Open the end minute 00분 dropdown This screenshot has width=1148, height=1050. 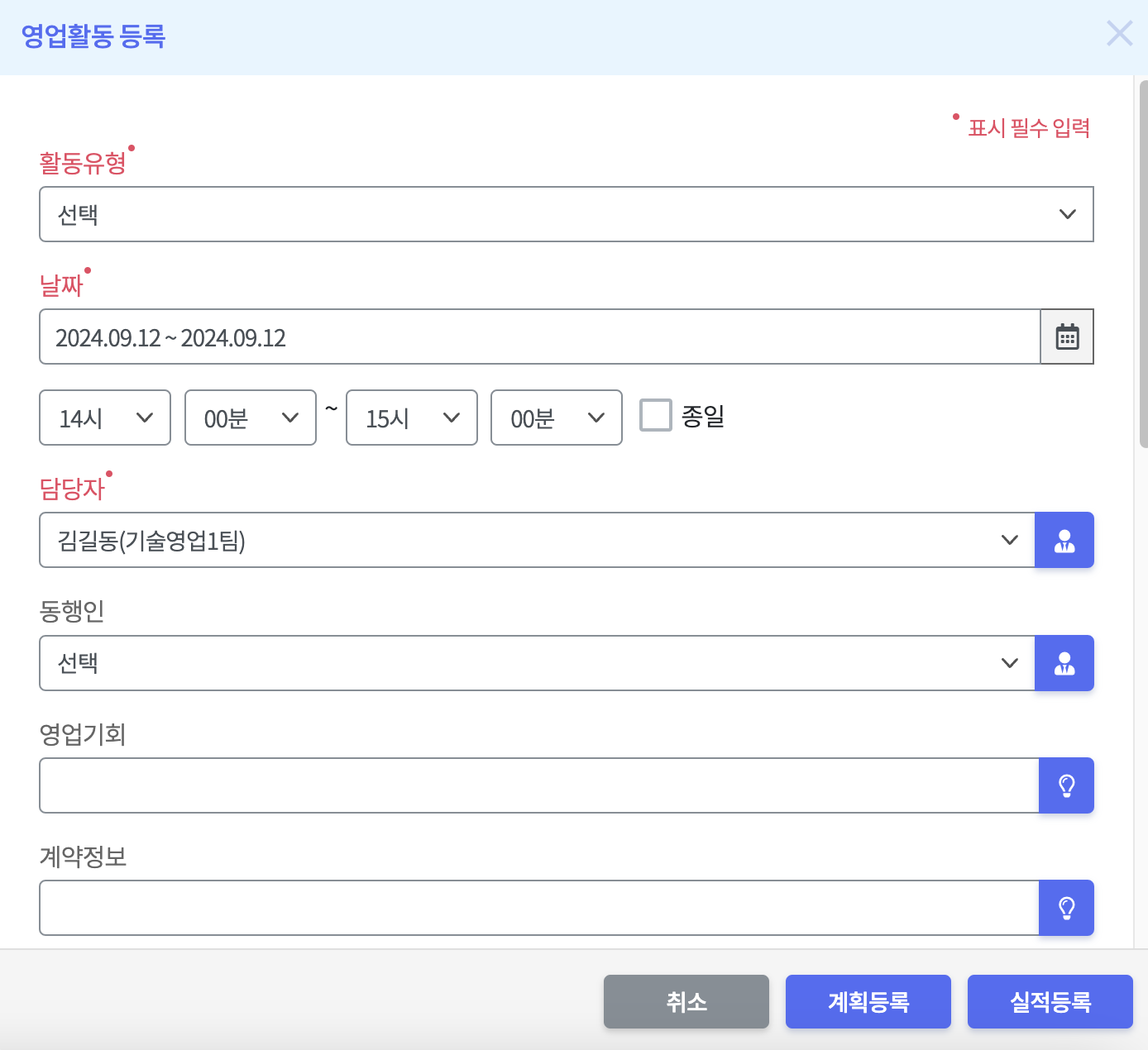tap(557, 418)
